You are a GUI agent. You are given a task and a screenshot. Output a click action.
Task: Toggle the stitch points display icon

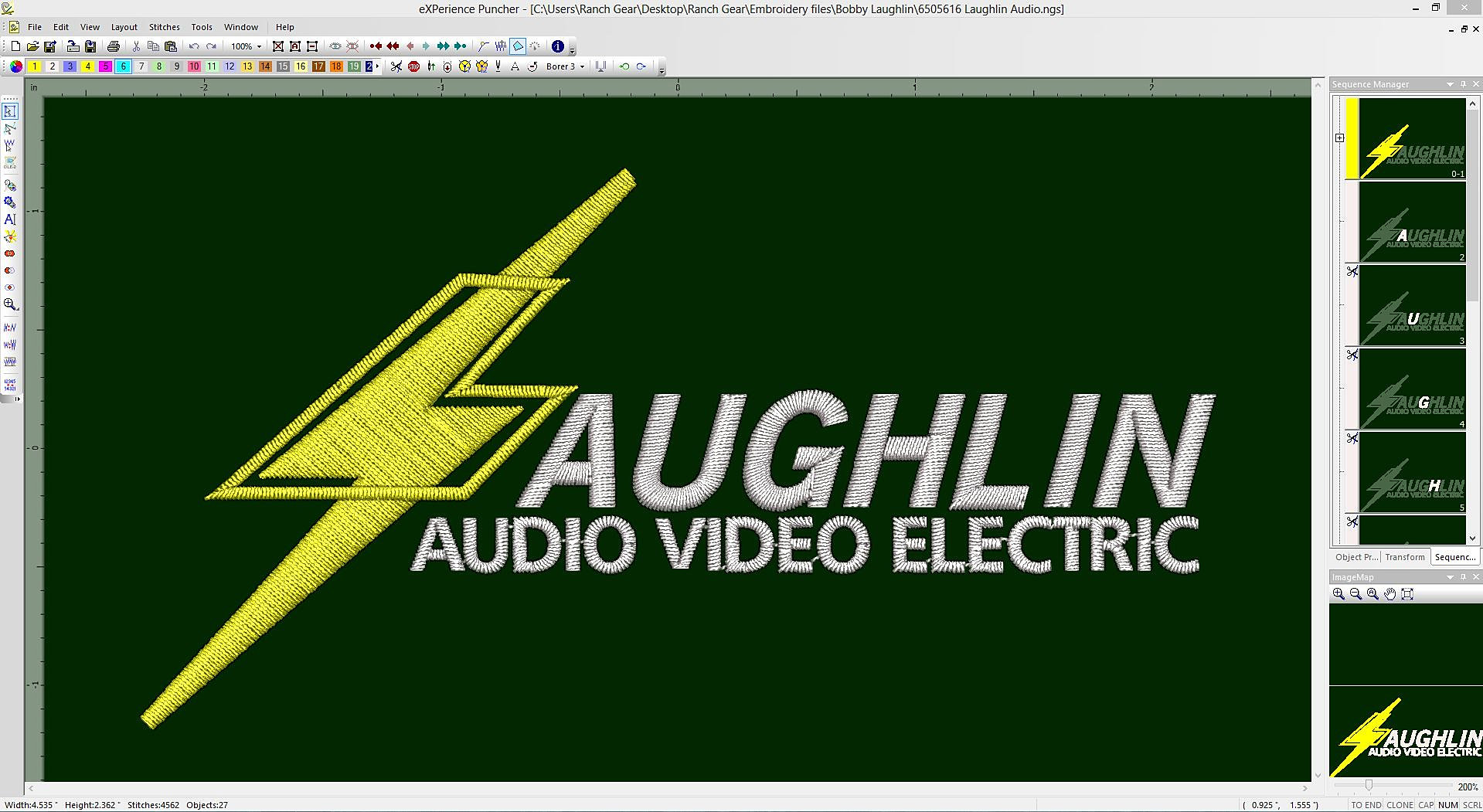501,46
